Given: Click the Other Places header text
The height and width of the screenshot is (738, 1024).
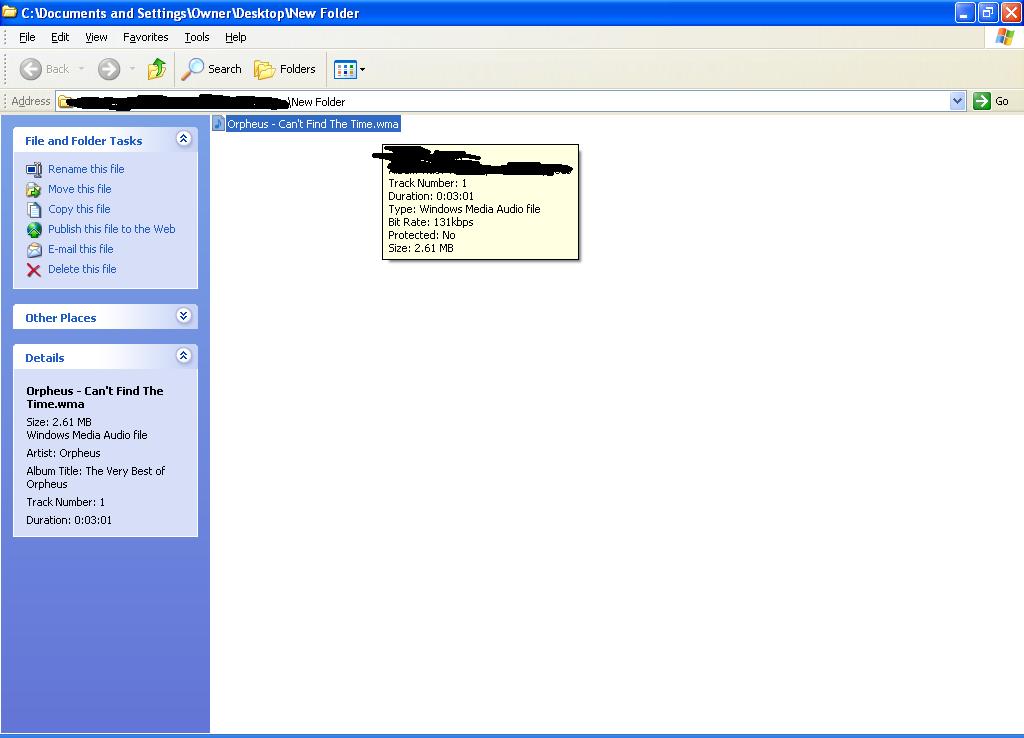Looking at the screenshot, I should 61,318.
